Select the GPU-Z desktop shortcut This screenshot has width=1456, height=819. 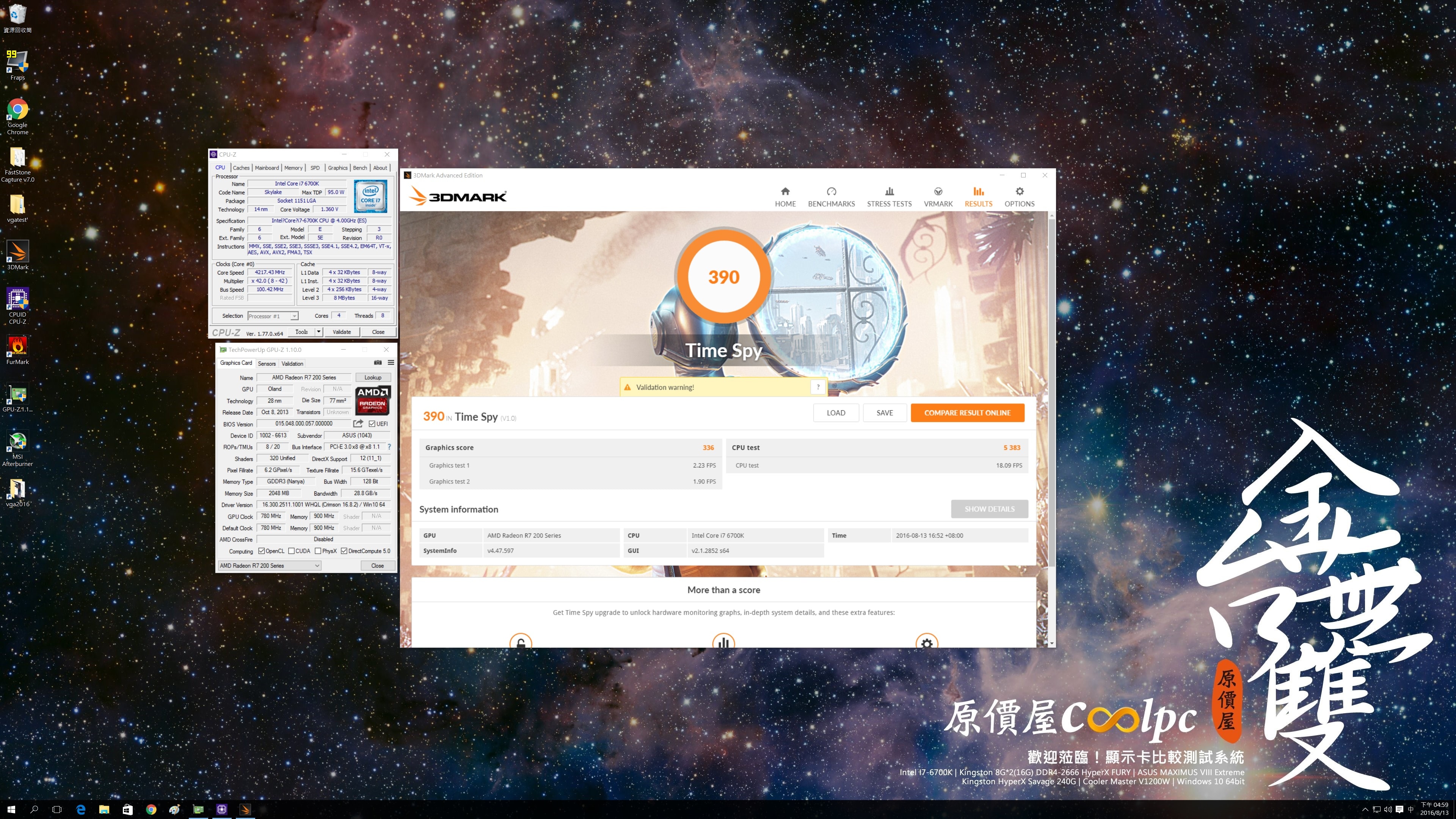tap(17, 398)
